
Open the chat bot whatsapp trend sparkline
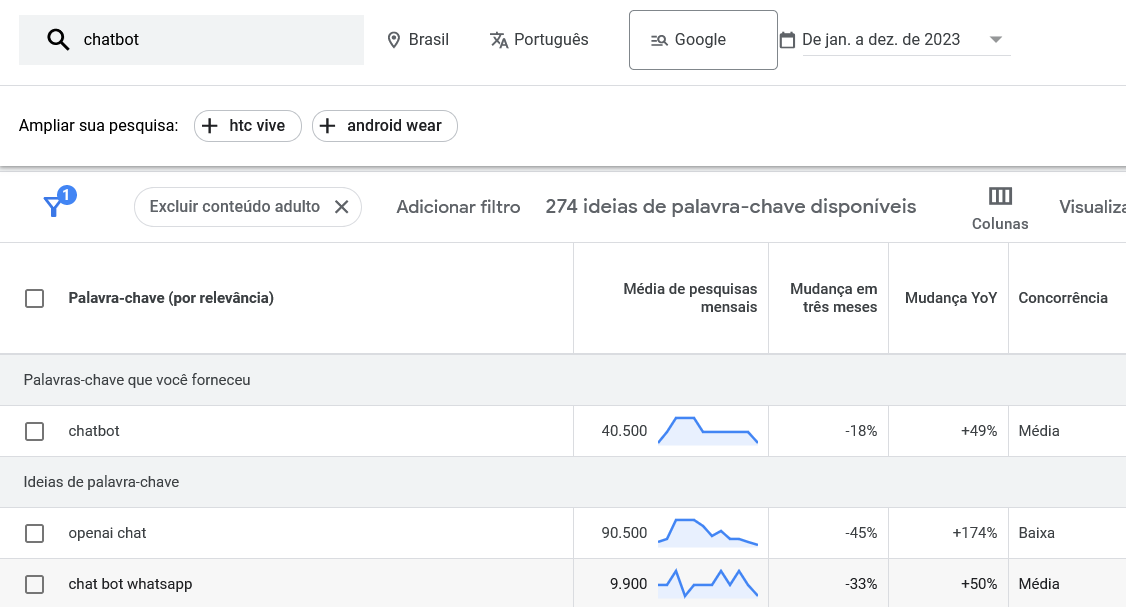707,583
